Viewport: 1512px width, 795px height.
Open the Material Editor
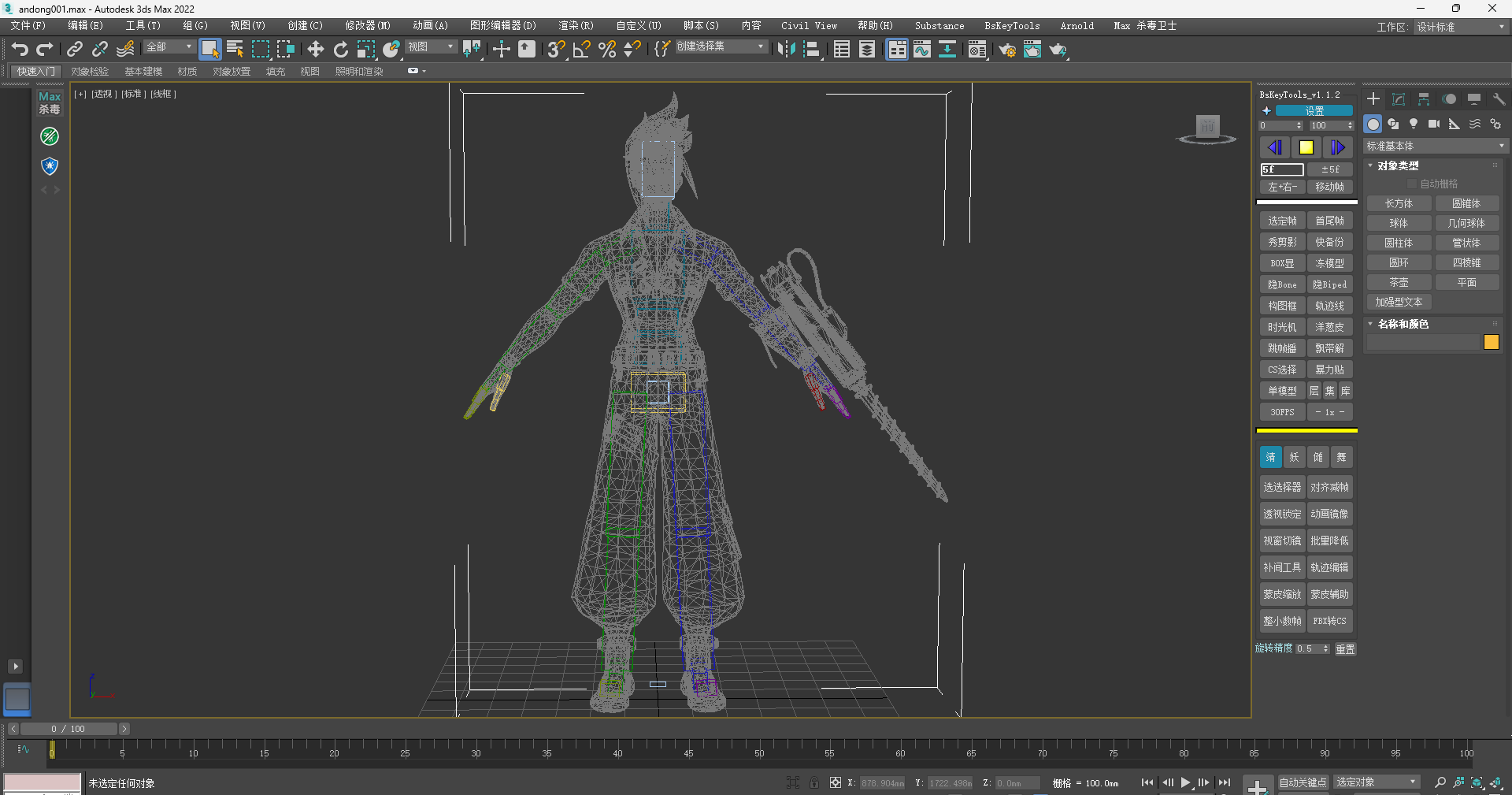click(977, 50)
